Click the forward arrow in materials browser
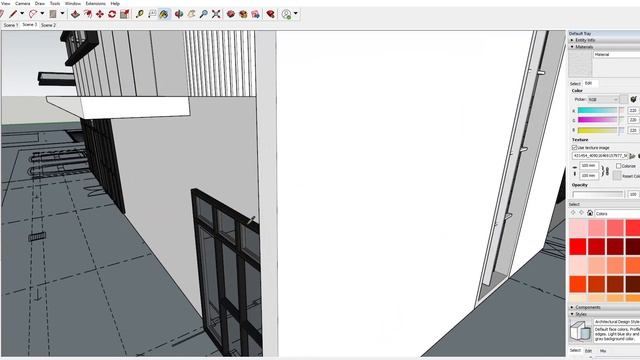Viewport: 640px width, 360px height. coord(581,213)
